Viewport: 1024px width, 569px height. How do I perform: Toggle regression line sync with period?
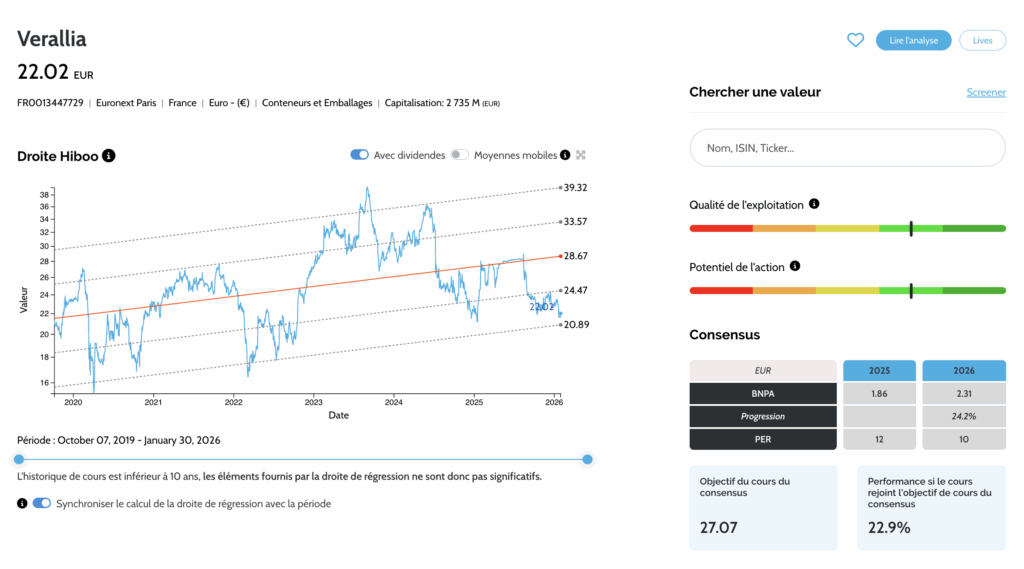coord(42,503)
